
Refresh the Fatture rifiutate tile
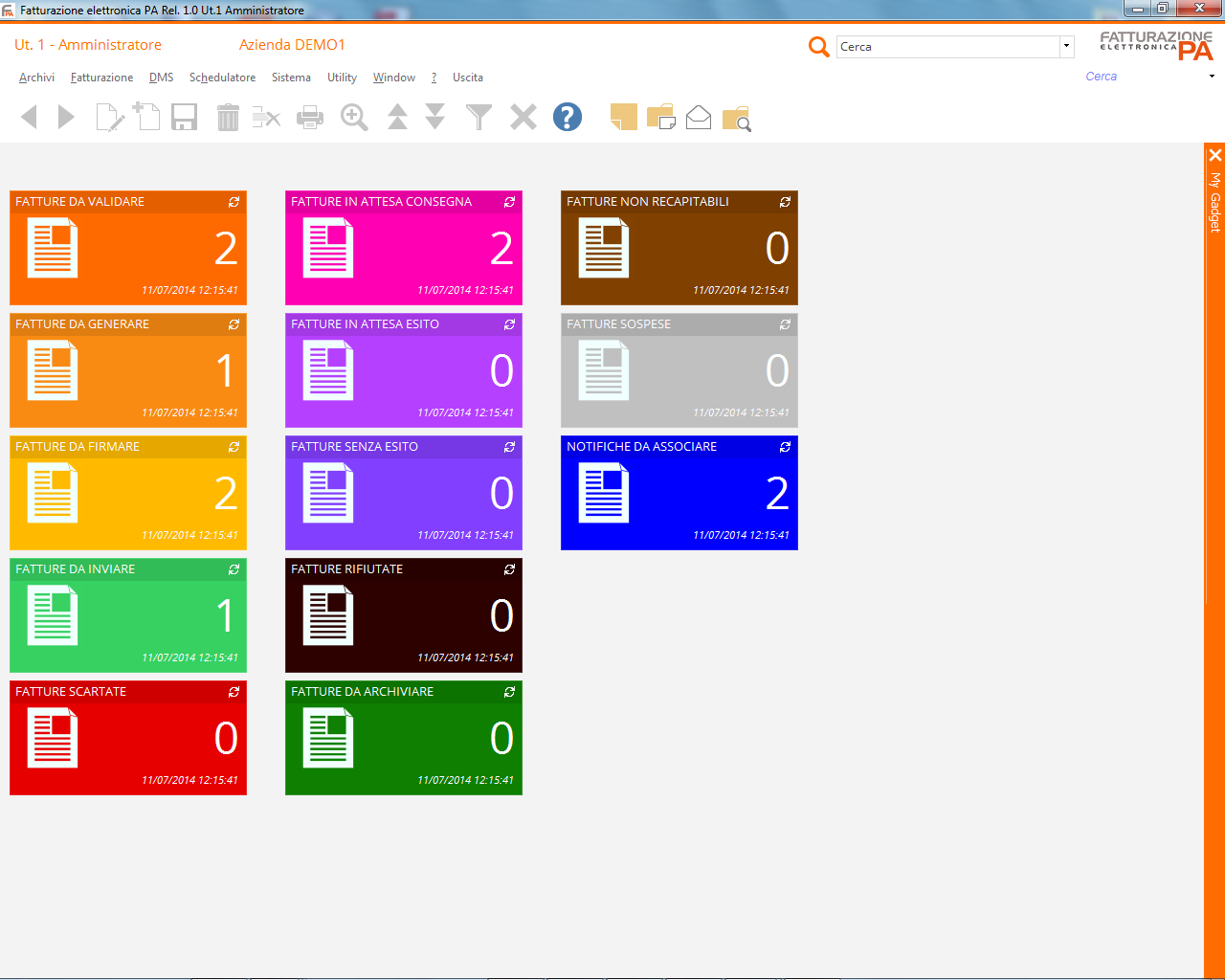[509, 569]
